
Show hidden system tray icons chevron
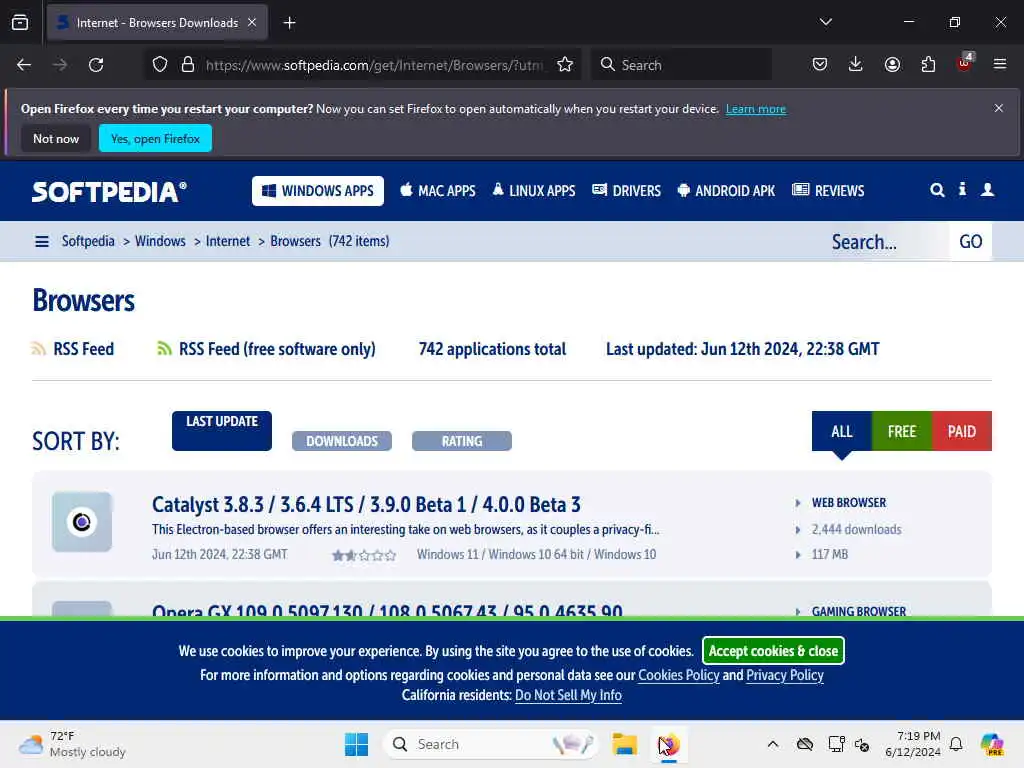pos(773,744)
